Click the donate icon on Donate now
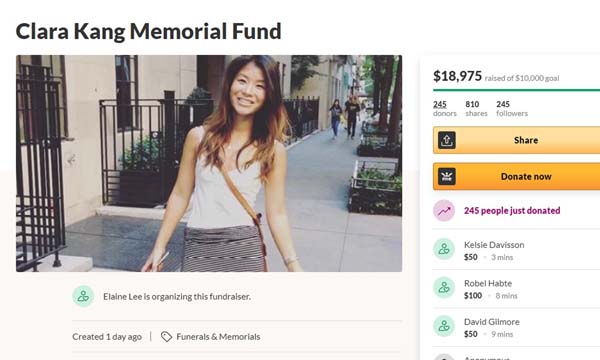Image resolution: width=600 pixels, height=360 pixels. pyautogui.click(x=447, y=176)
